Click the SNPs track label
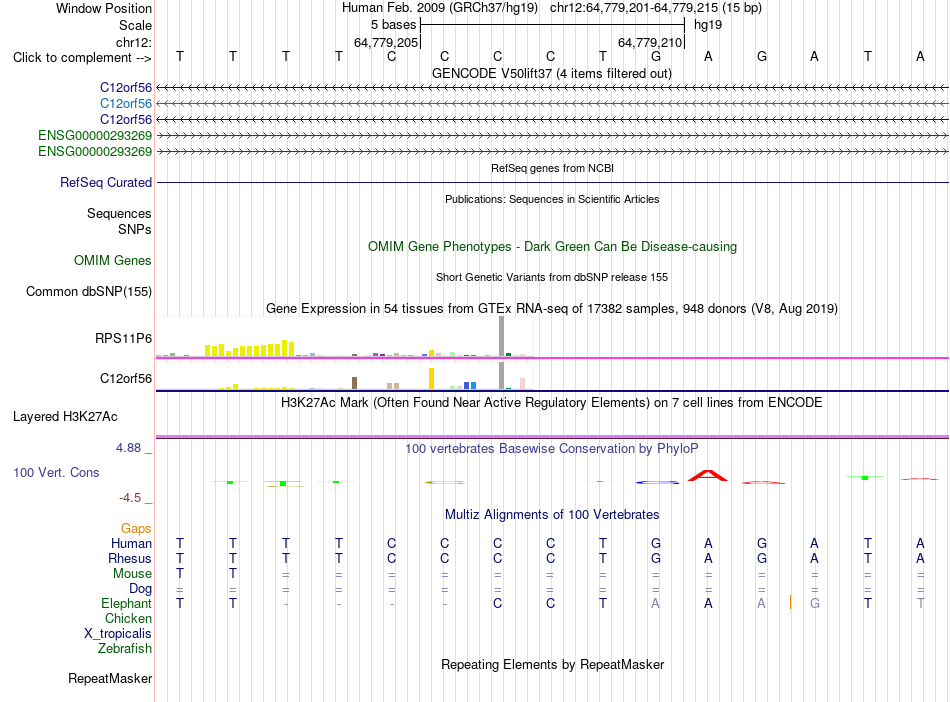950x702 pixels. tap(135, 230)
